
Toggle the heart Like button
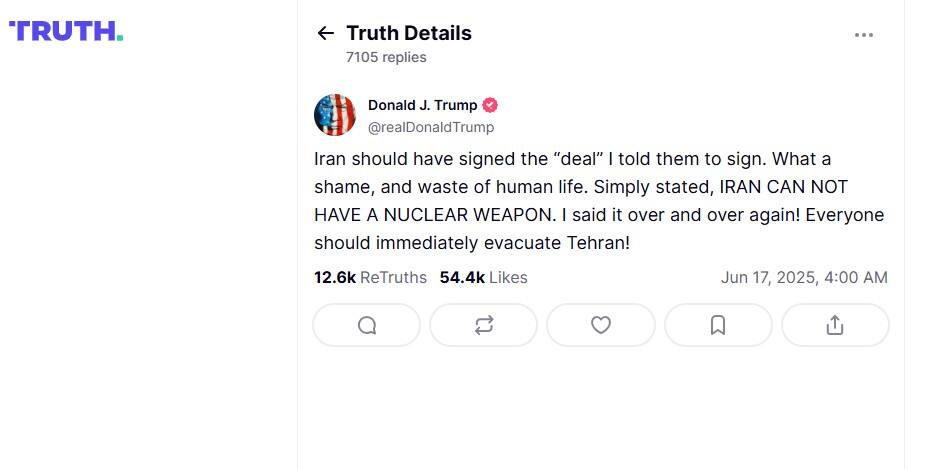tap(601, 325)
